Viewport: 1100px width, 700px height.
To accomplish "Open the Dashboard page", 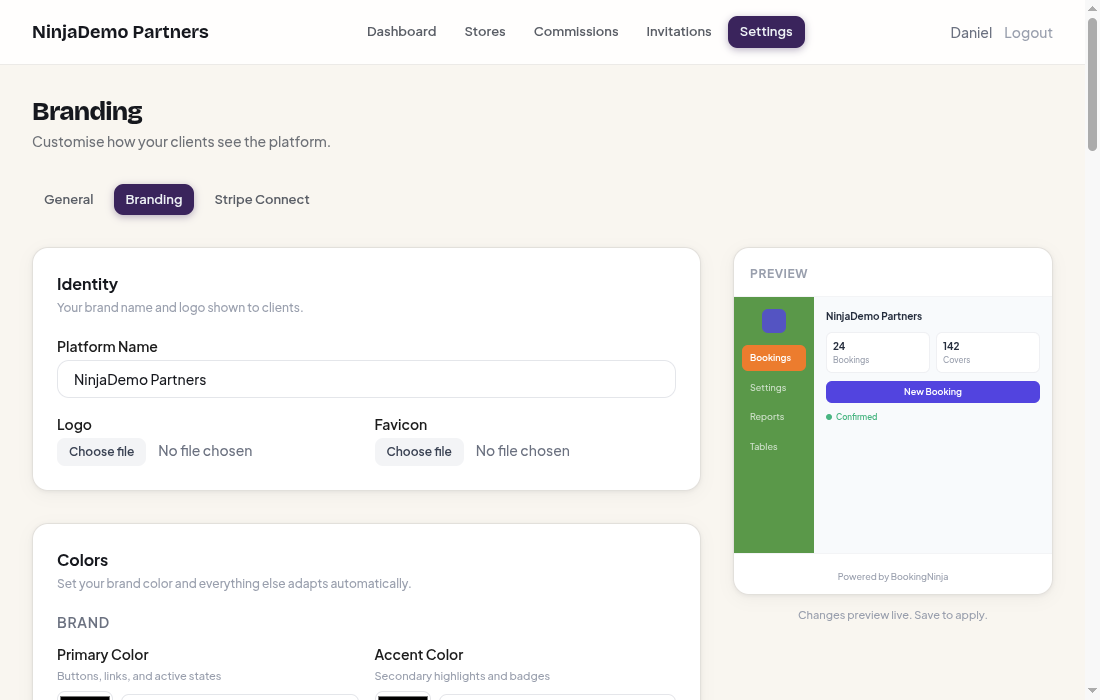I will (x=401, y=32).
